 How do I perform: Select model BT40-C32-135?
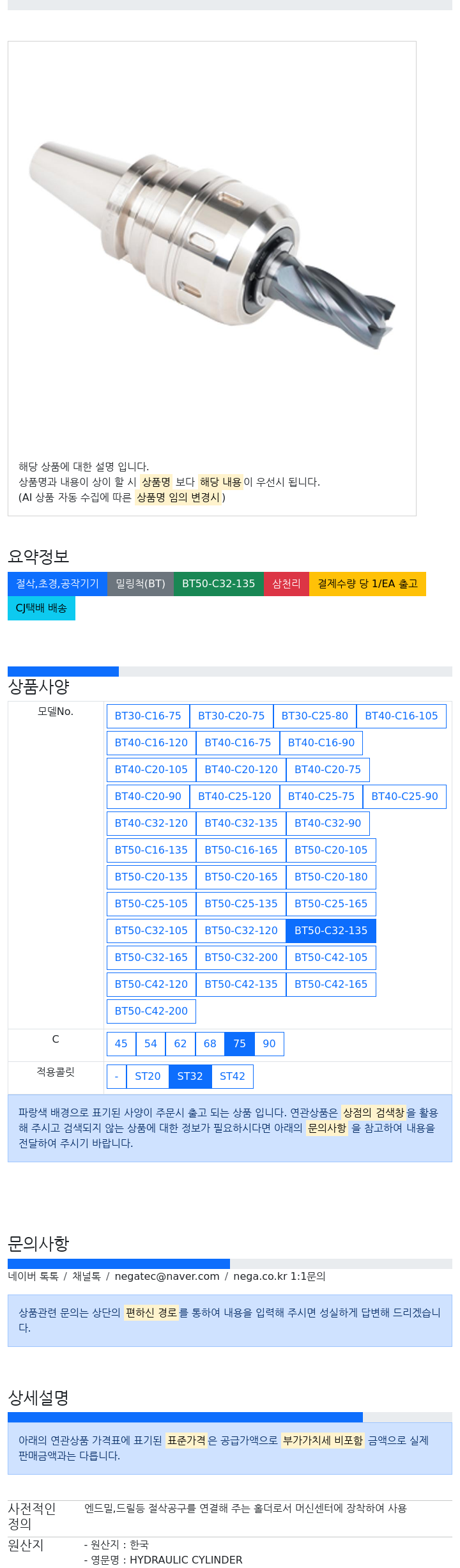[x=241, y=823]
